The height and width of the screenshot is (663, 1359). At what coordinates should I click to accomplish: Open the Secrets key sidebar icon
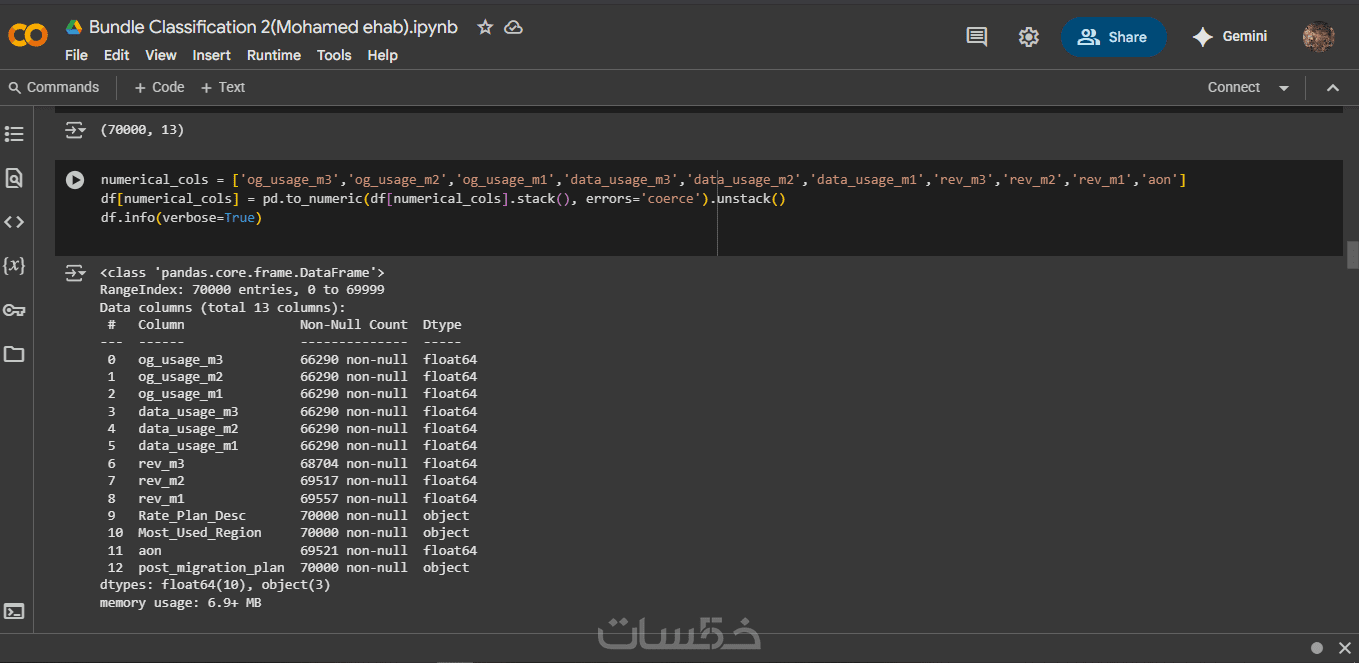[14, 310]
